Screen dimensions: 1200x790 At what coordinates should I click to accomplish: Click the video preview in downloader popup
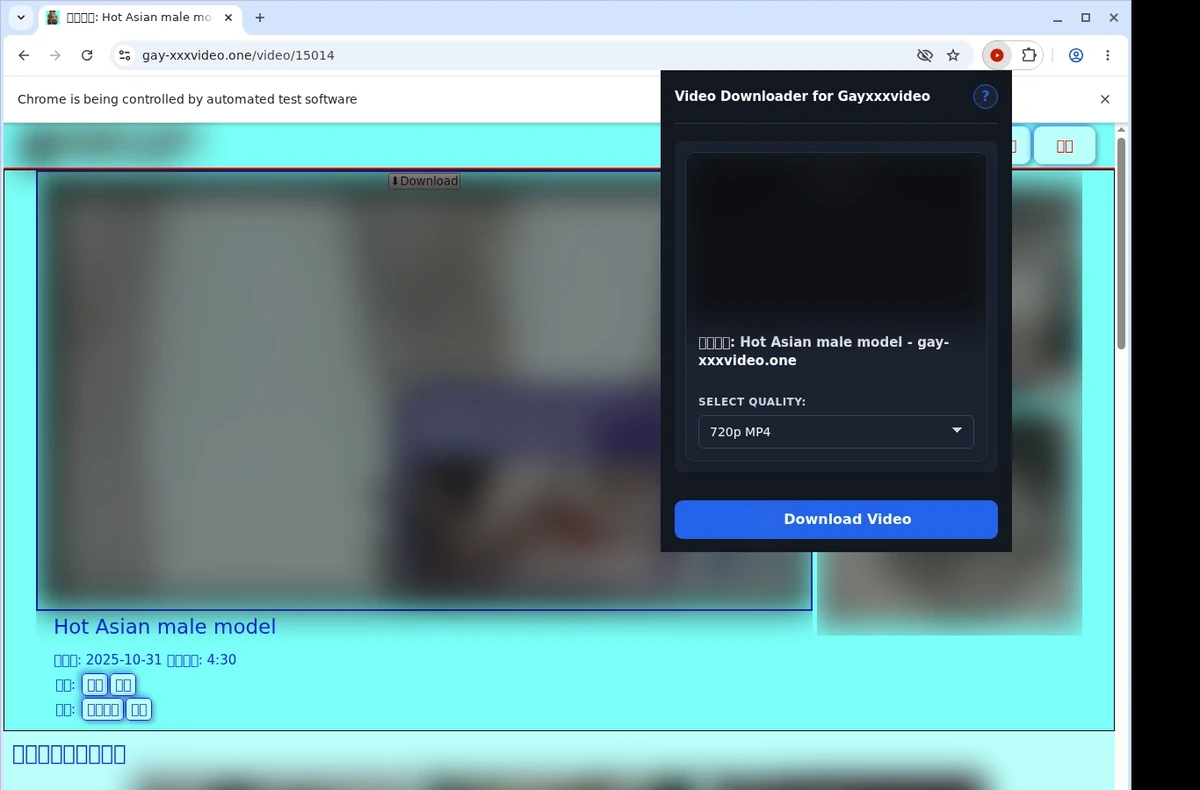coord(836,237)
